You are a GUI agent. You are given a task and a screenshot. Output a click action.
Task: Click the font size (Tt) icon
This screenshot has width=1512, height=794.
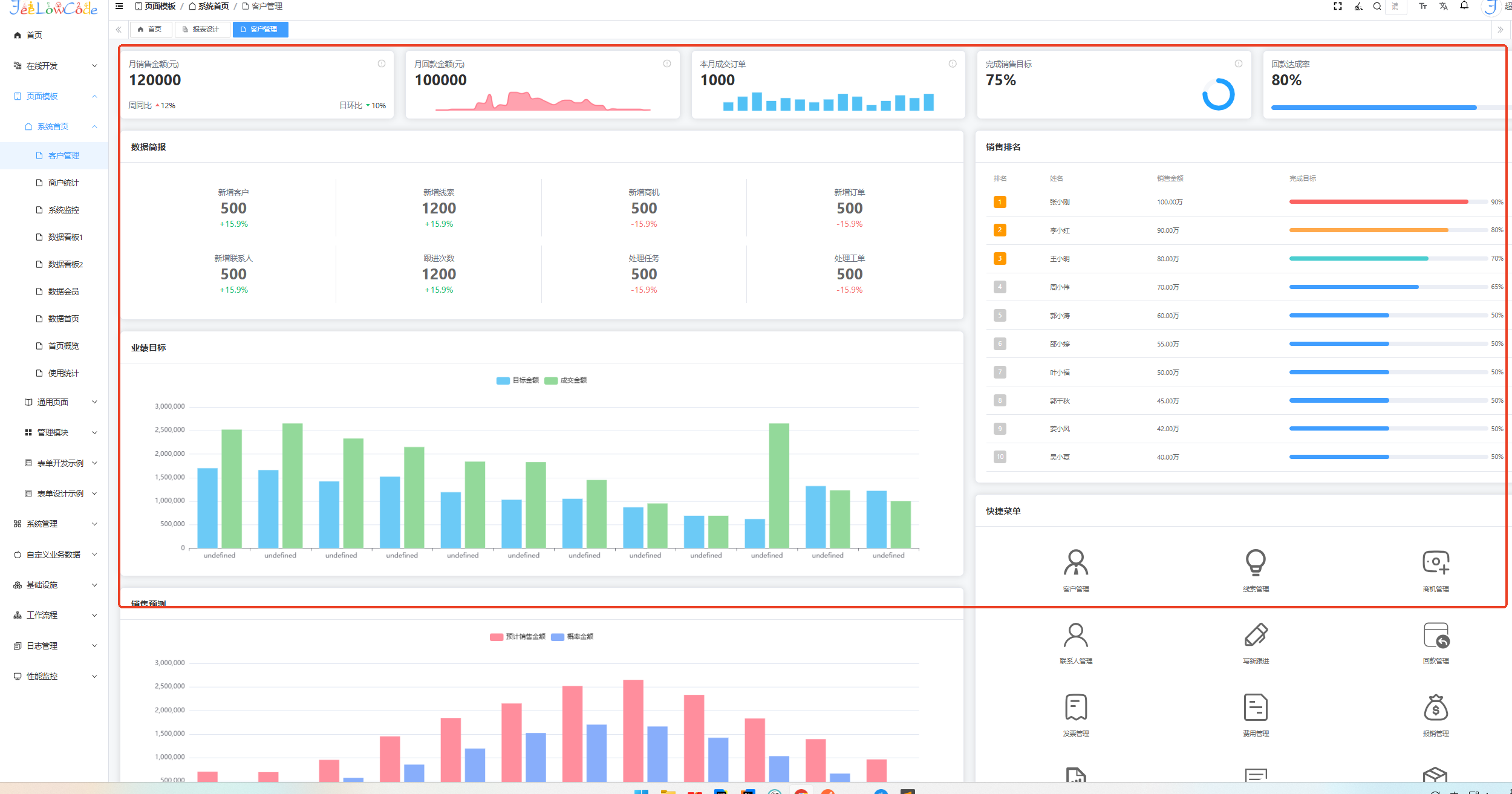(1423, 7)
